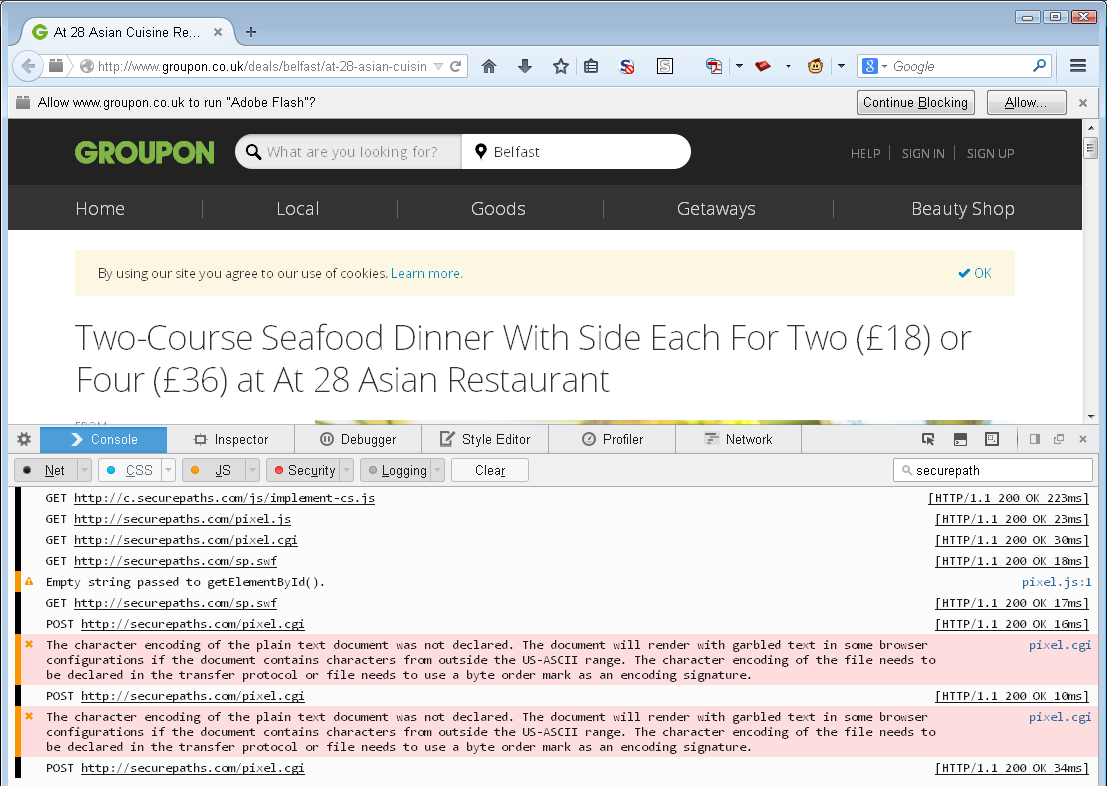The image size is (1107, 786).
Task: Open the PDF converter dropdown arrow
Action: pyautogui.click(x=739, y=66)
